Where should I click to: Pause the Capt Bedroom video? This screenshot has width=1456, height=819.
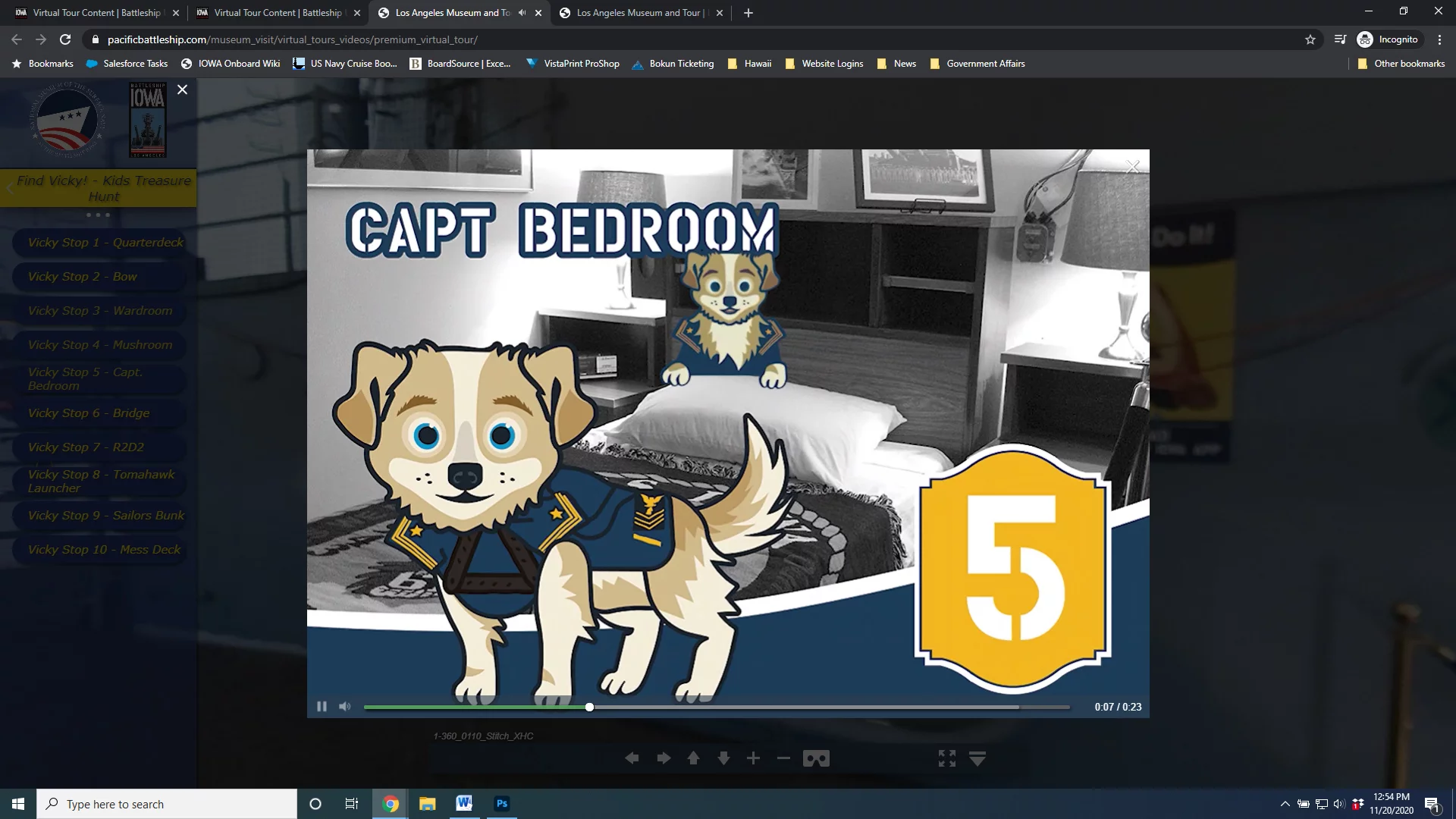pos(322,707)
